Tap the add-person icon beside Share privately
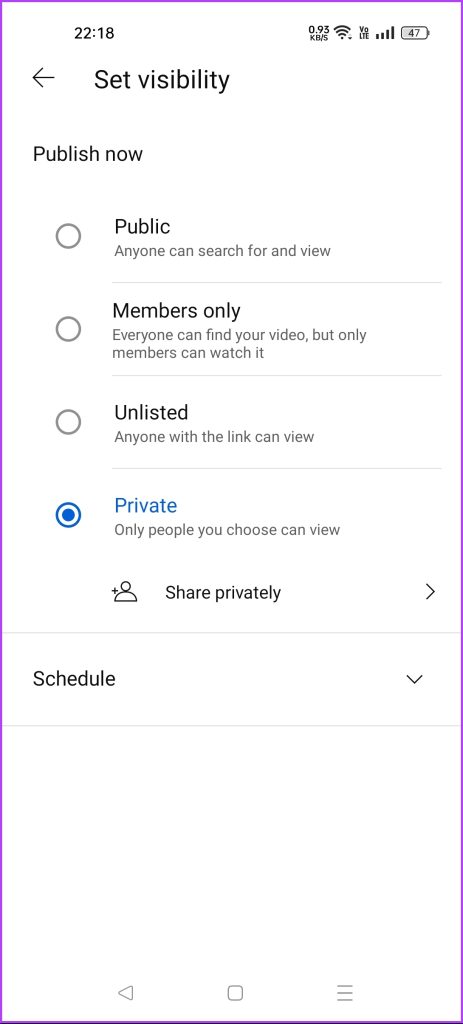This screenshot has height=1024, width=463. coord(124,592)
